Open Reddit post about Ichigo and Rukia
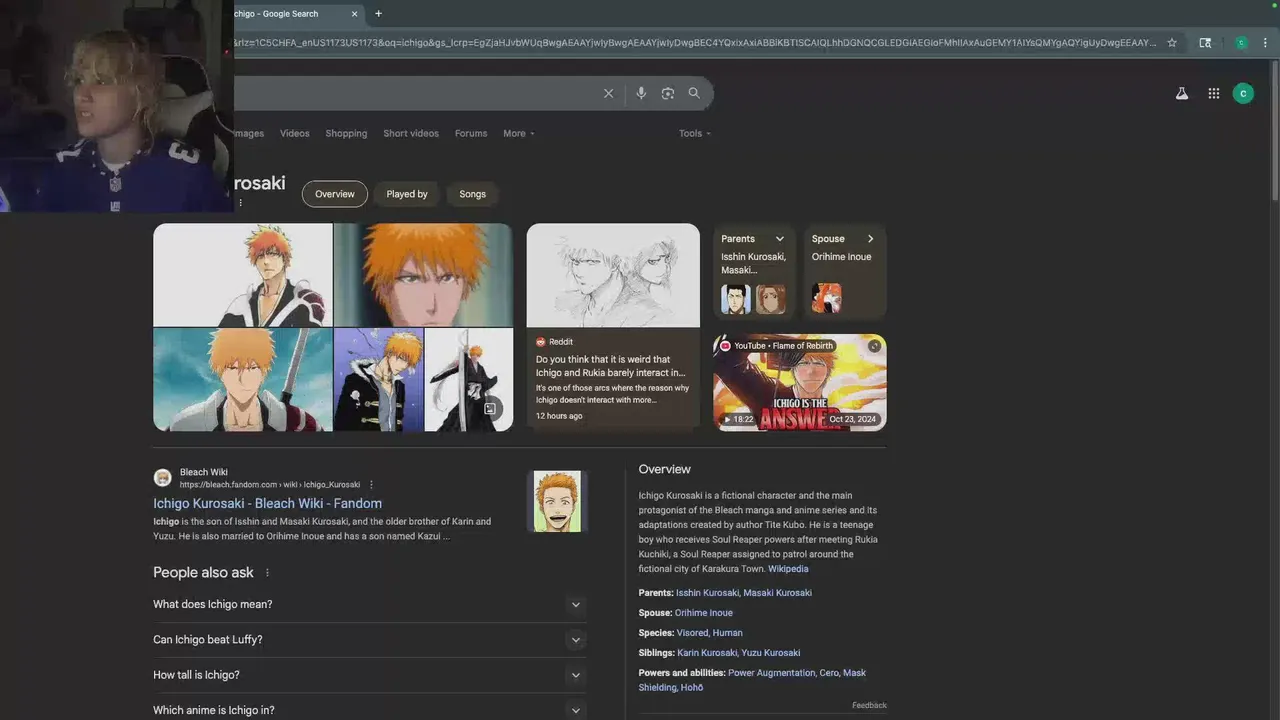This screenshot has width=1280, height=720. pos(610,366)
